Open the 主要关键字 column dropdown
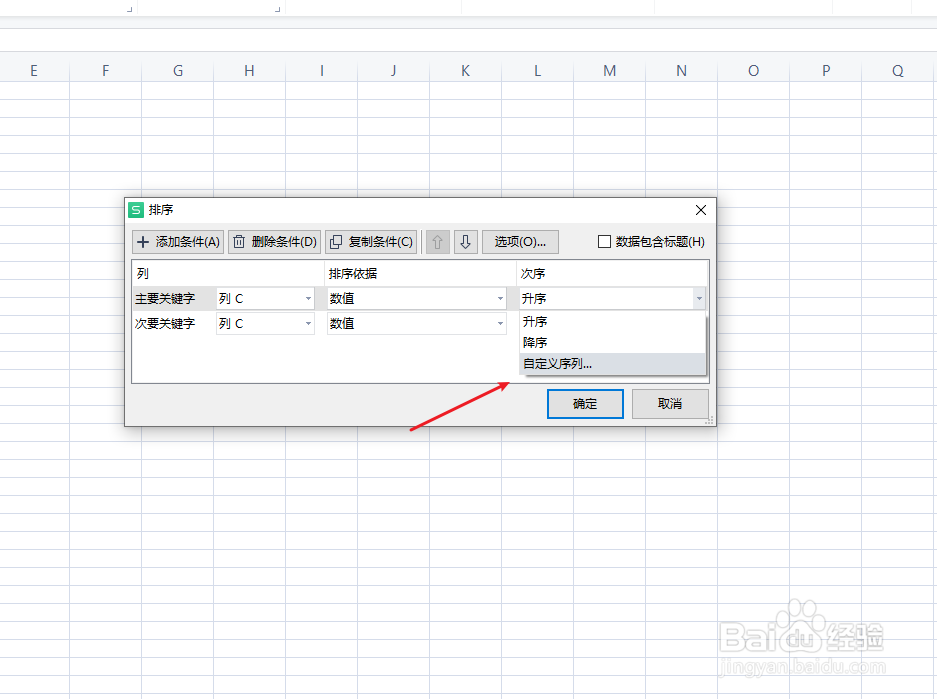Image resolution: width=937 pixels, height=699 pixels. (x=307, y=298)
